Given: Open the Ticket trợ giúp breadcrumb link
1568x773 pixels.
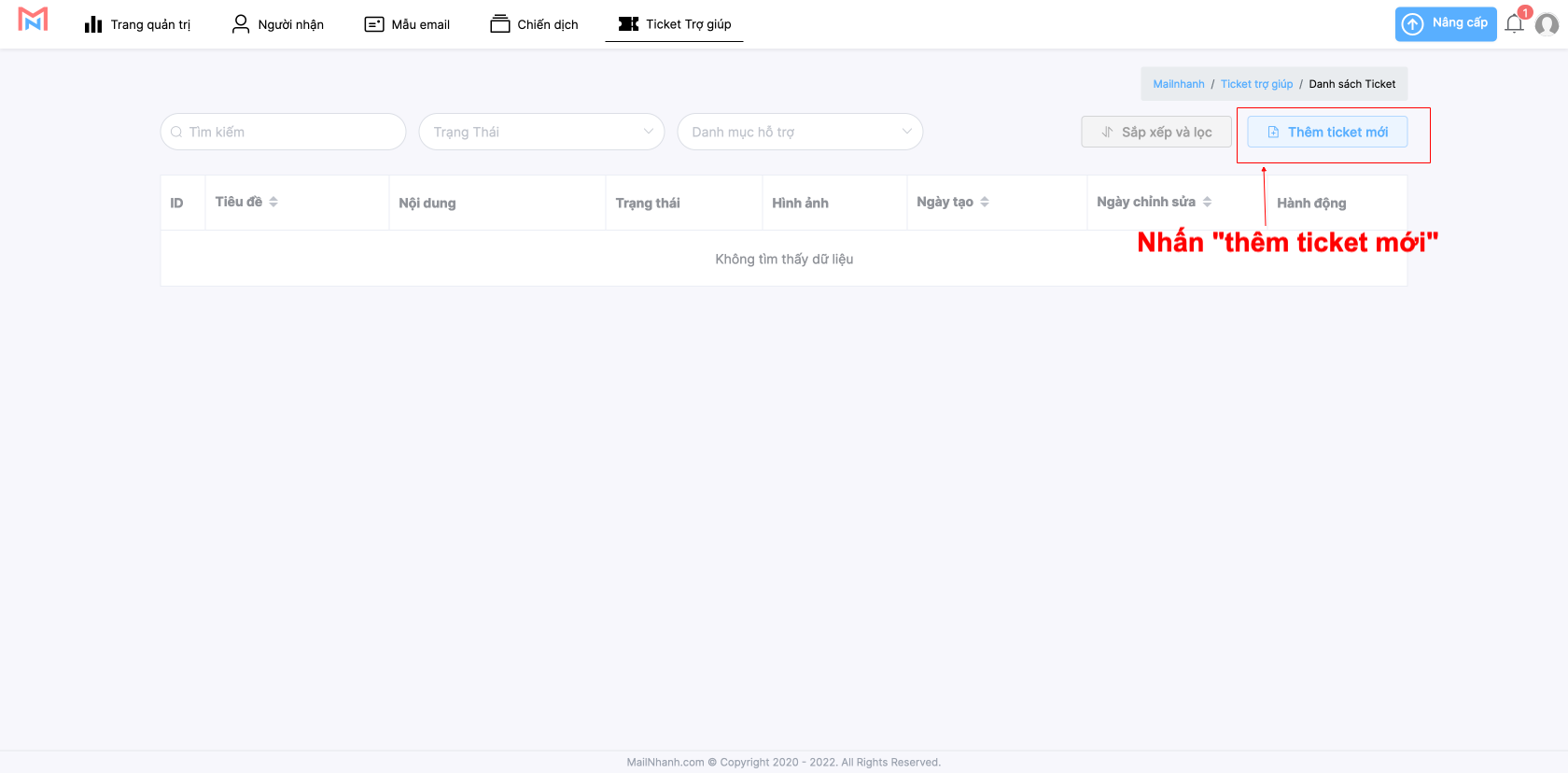Looking at the screenshot, I should [x=1256, y=84].
